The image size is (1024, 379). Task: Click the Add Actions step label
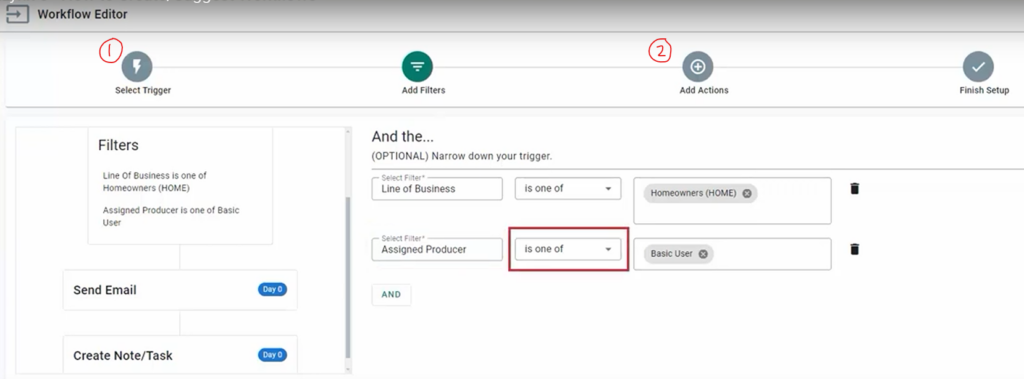[704, 90]
